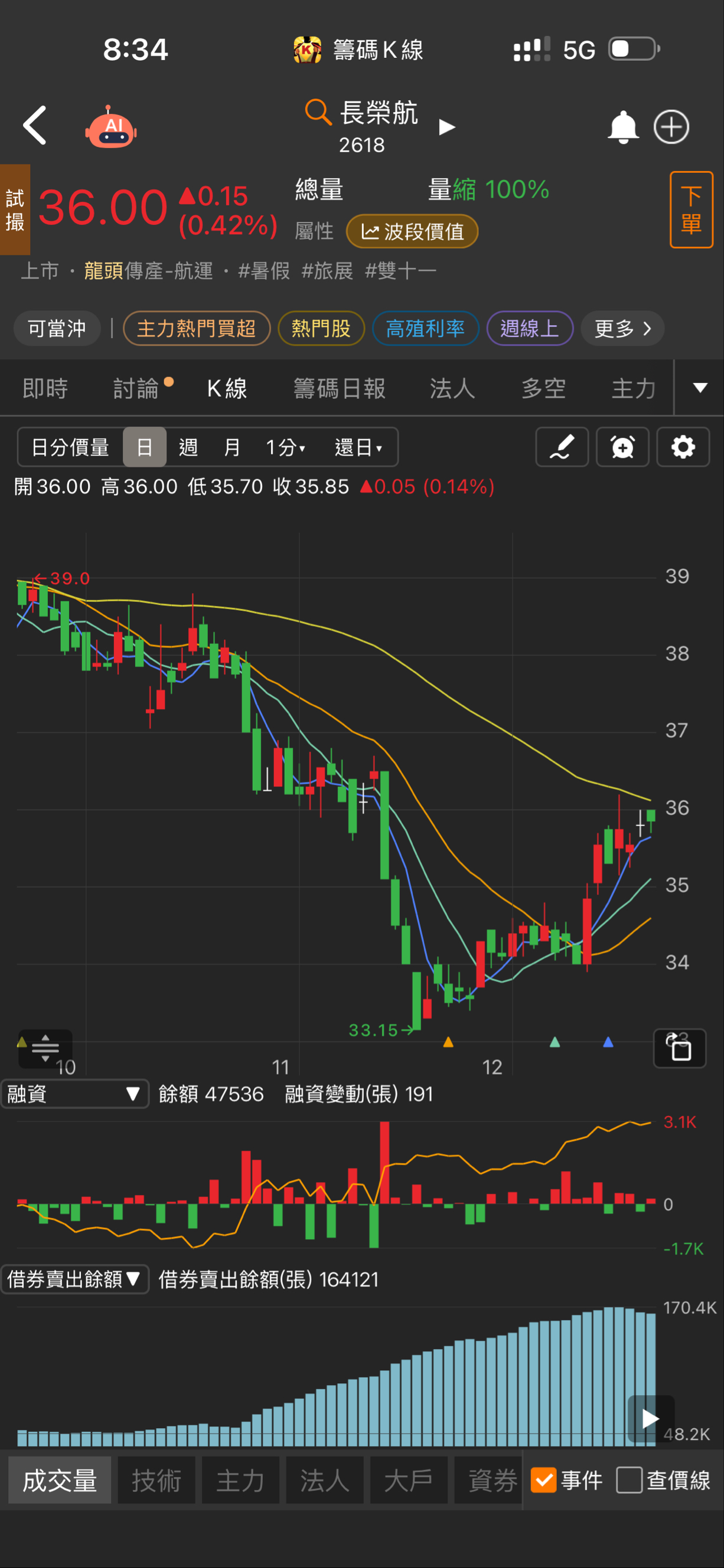The image size is (724, 1568).
Task: Select 主力 bottom indicator tab
Action: tap(240, 1479)
